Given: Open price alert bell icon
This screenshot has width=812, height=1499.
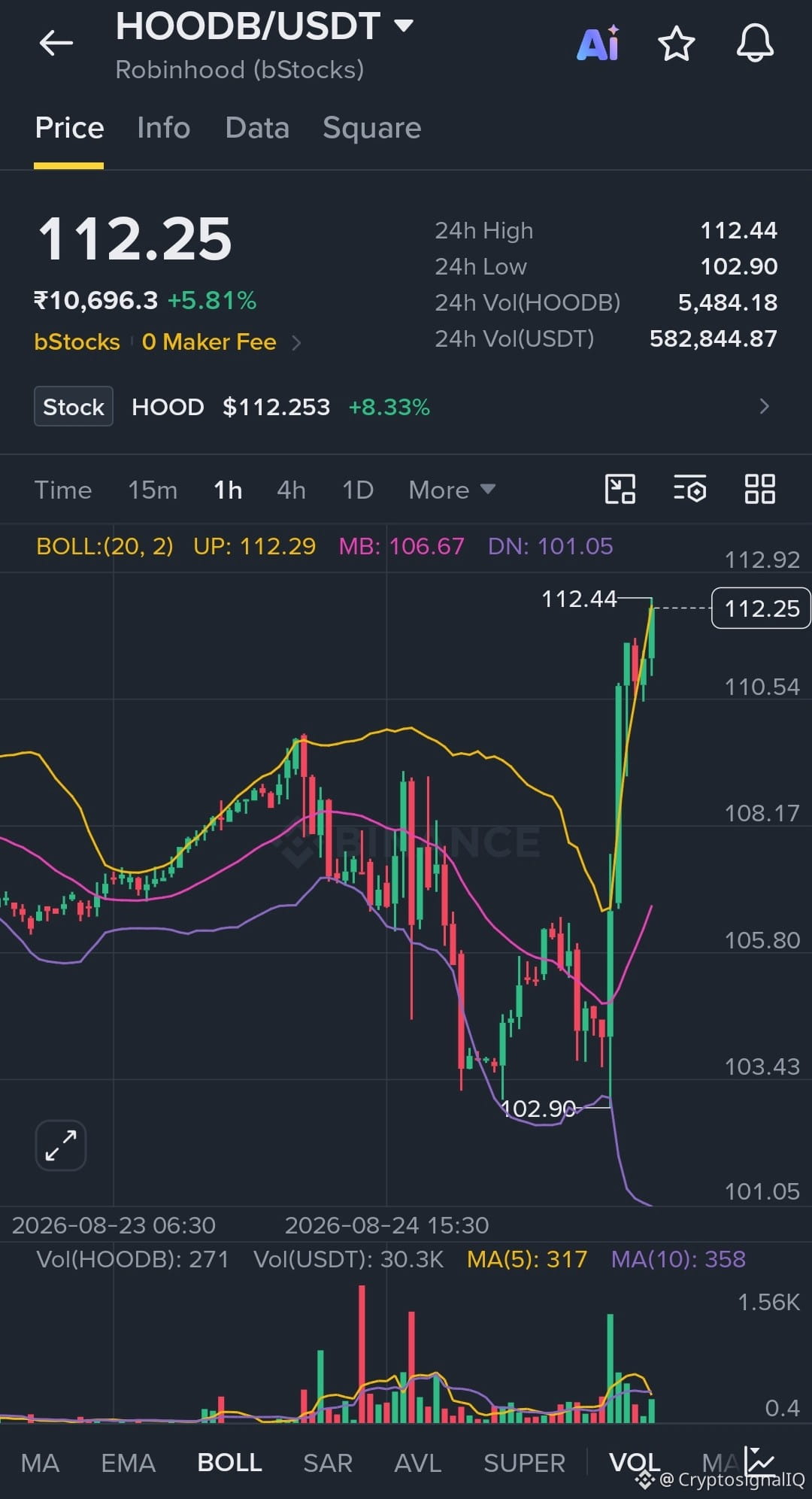Looking at the screenshot, I should (x=755, y=43).
